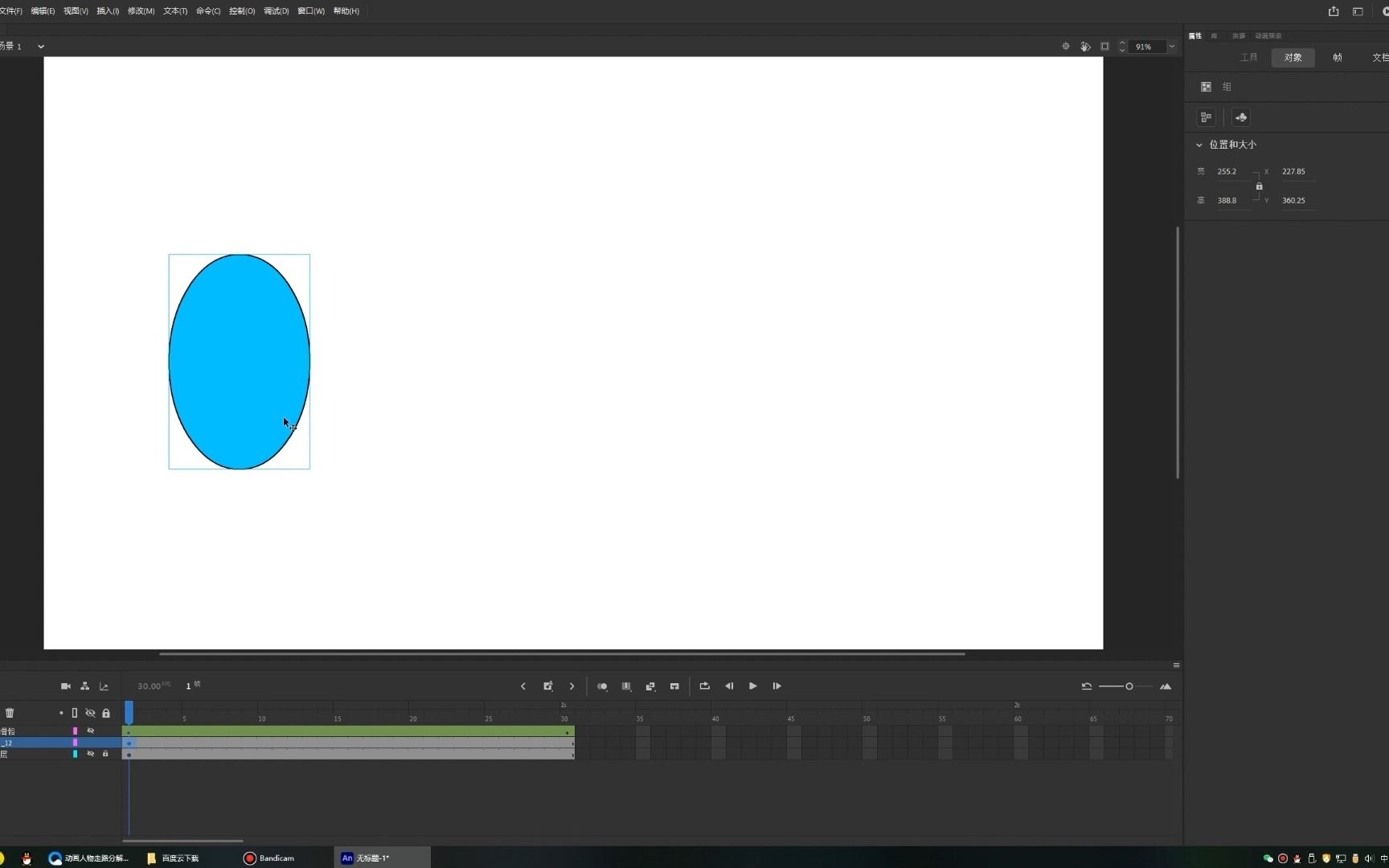Go to the previous keyframe arrow
Image resolution: width=1389 pixels, height=868 pixels.
(523, 686)
